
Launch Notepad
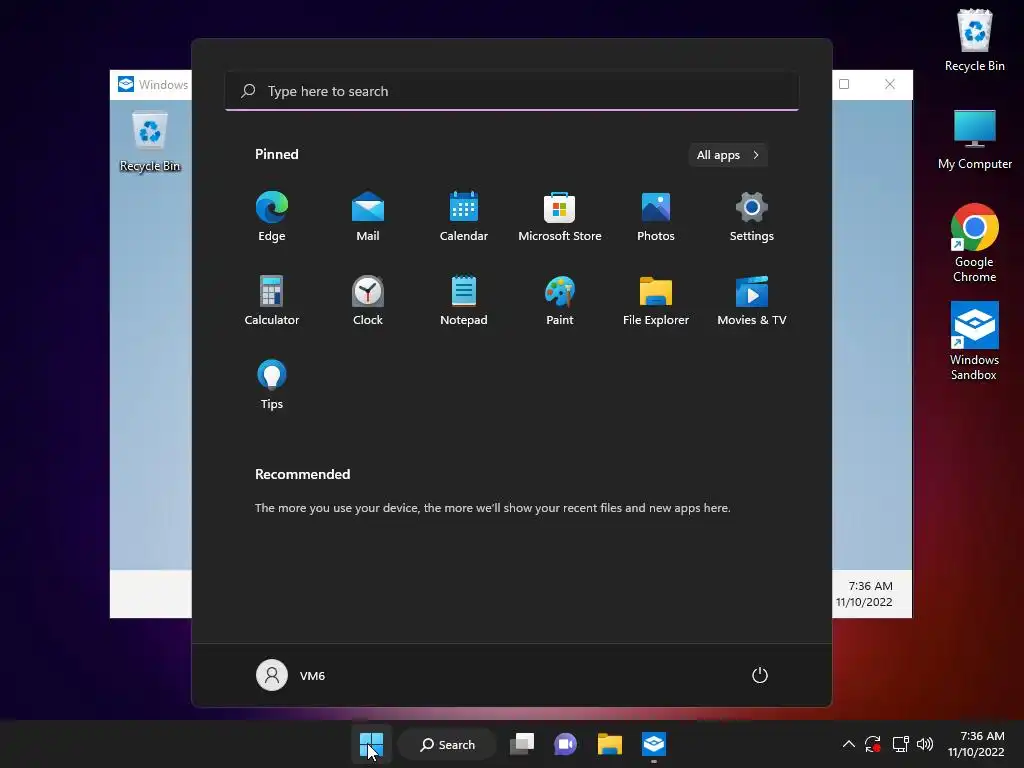point(464,300)
